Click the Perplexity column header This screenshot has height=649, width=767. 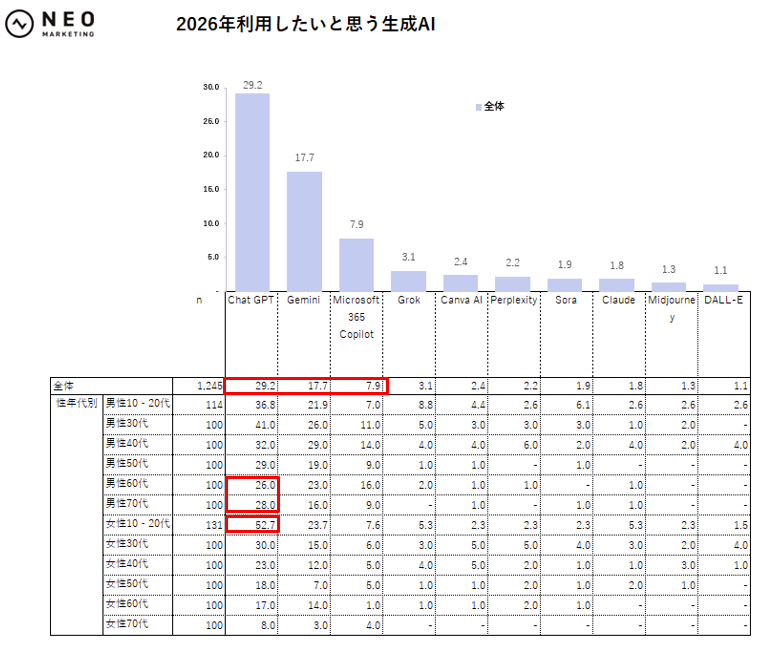(514, 300)
